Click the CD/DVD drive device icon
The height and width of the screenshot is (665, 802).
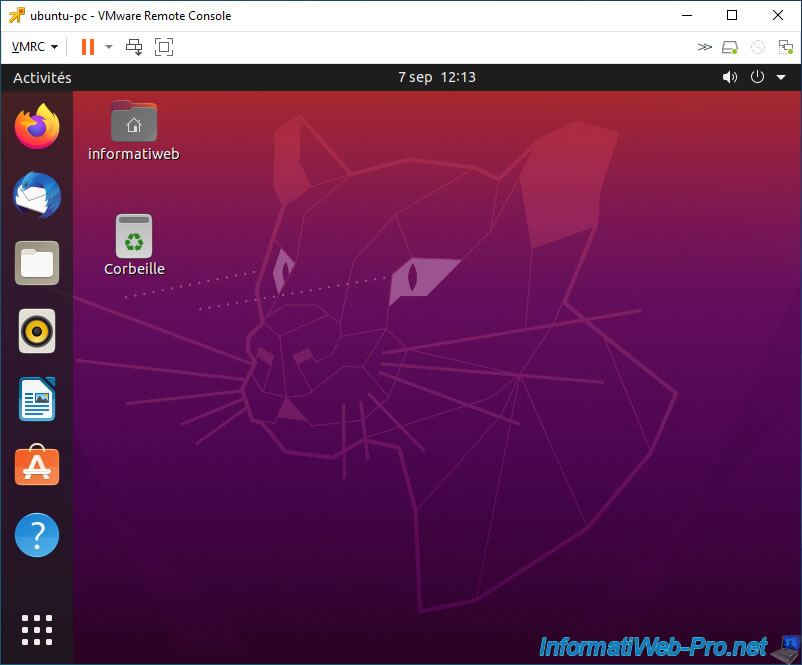[x=758, y=47]
